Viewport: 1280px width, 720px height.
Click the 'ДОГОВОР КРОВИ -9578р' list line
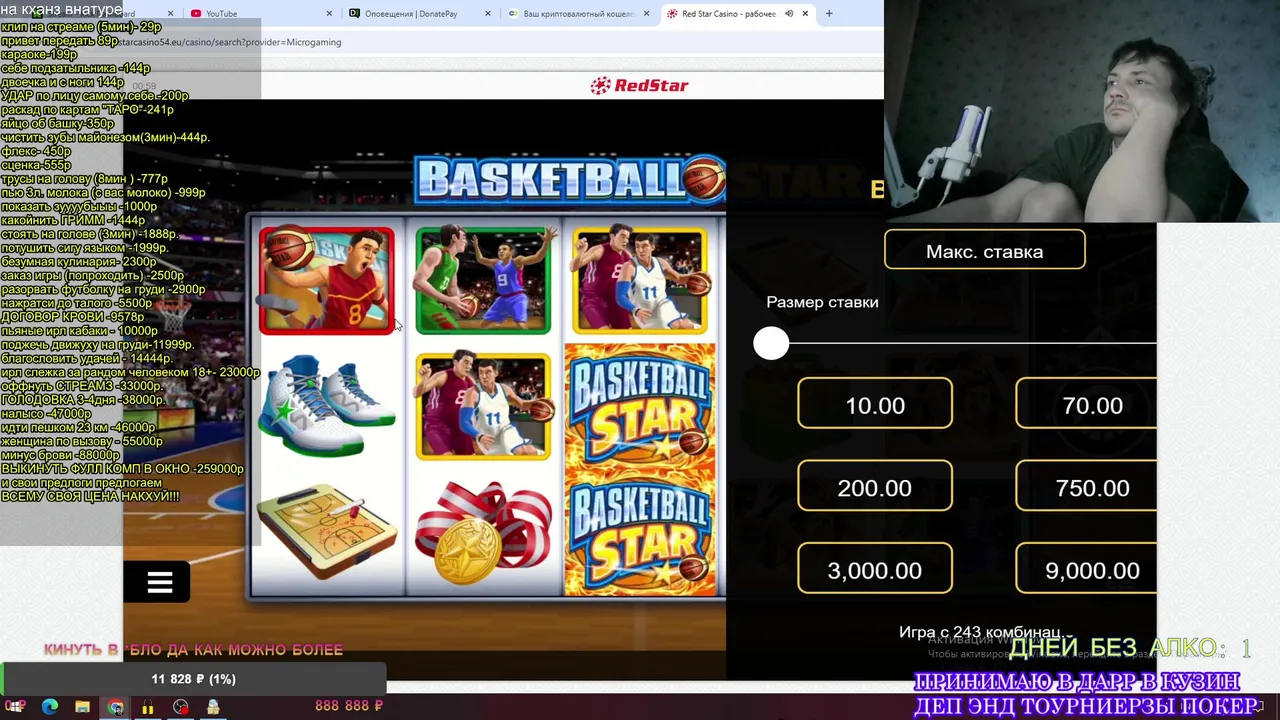coord(72,317)
